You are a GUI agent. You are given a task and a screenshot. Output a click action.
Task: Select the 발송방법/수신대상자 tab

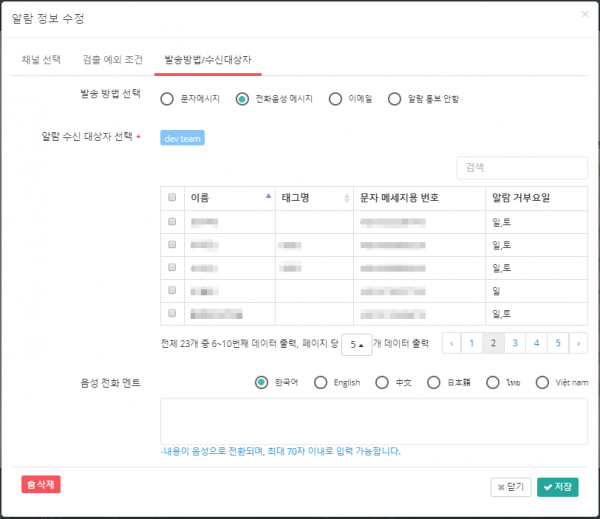coord(208,60)
